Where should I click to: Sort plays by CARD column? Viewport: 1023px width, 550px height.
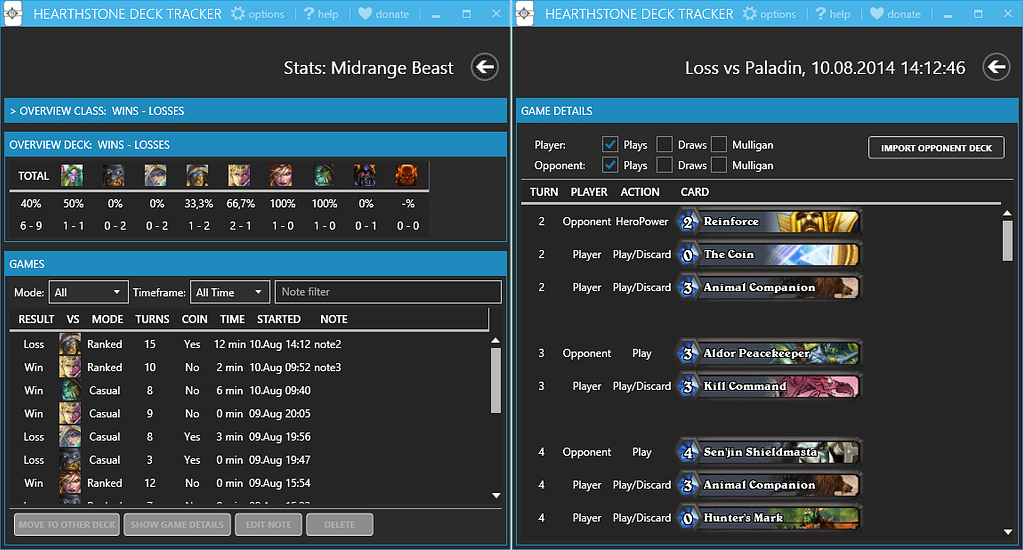[694, 192]
